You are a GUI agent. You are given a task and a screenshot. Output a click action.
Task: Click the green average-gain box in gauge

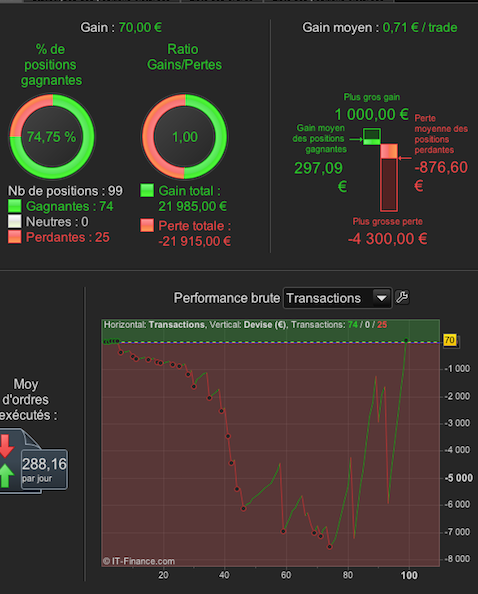(372, 136)
